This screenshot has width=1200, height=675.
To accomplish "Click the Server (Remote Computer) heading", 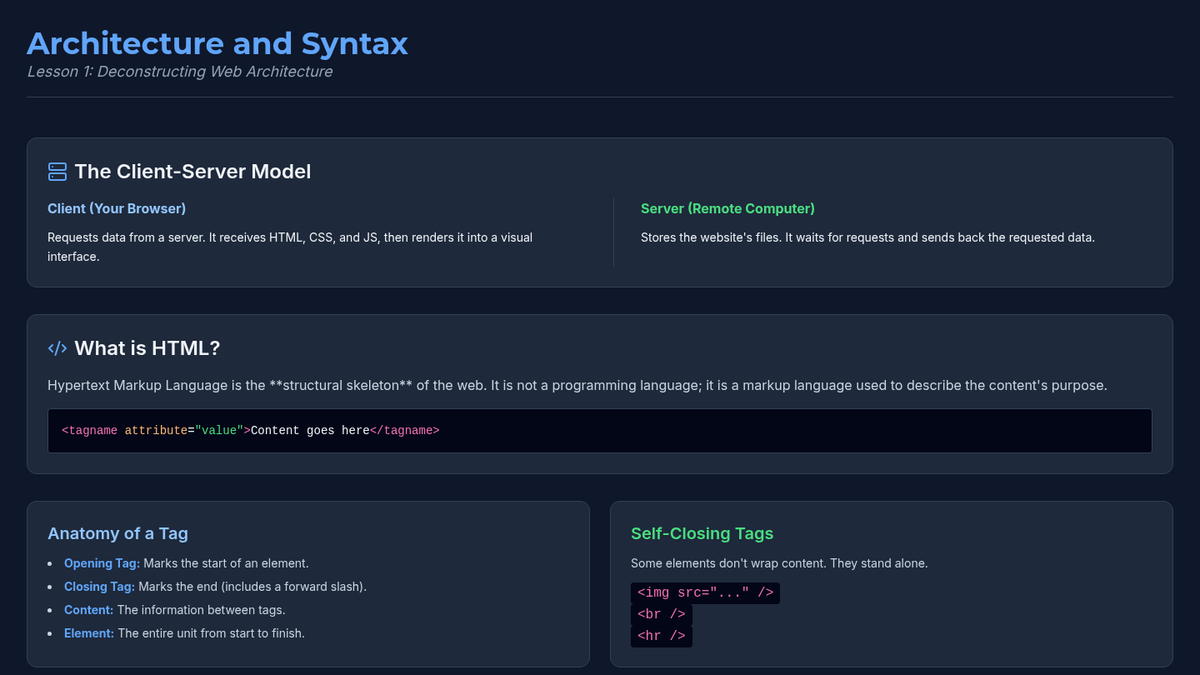I will point(727,209).
